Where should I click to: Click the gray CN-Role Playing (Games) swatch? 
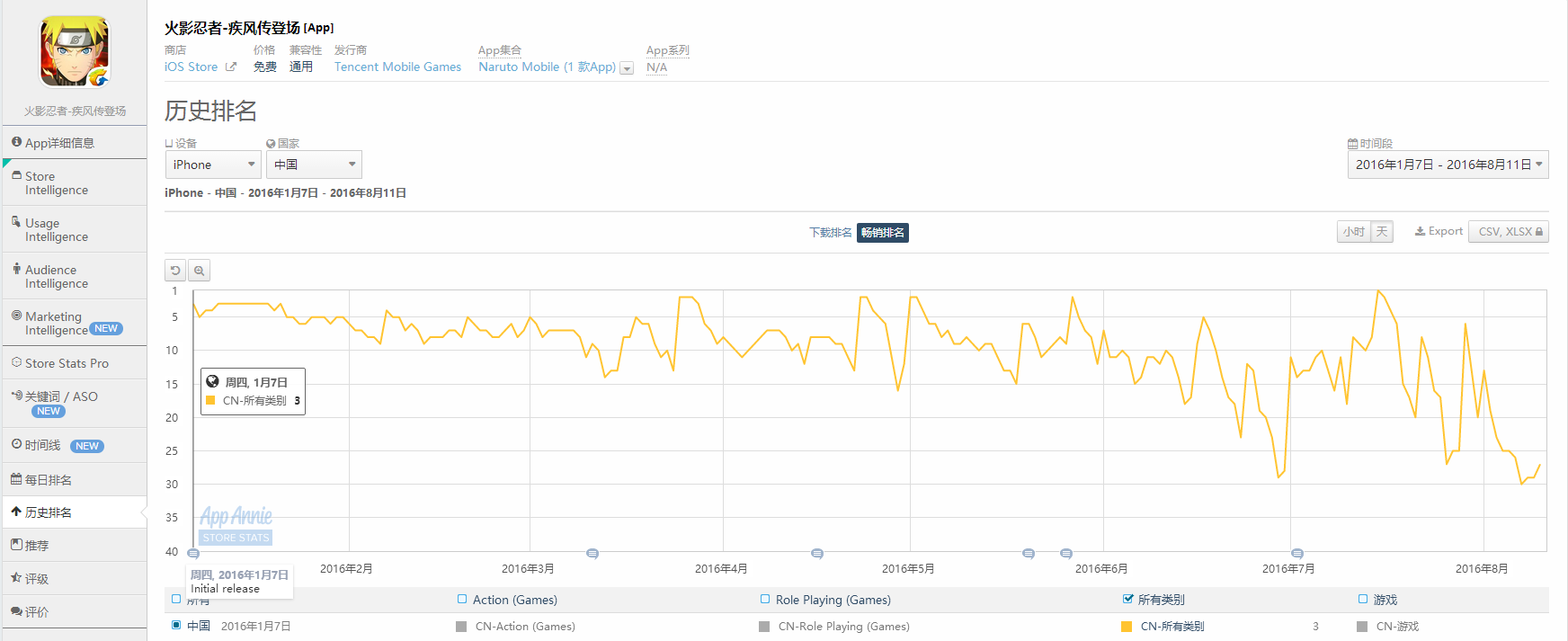click(764, 627)
